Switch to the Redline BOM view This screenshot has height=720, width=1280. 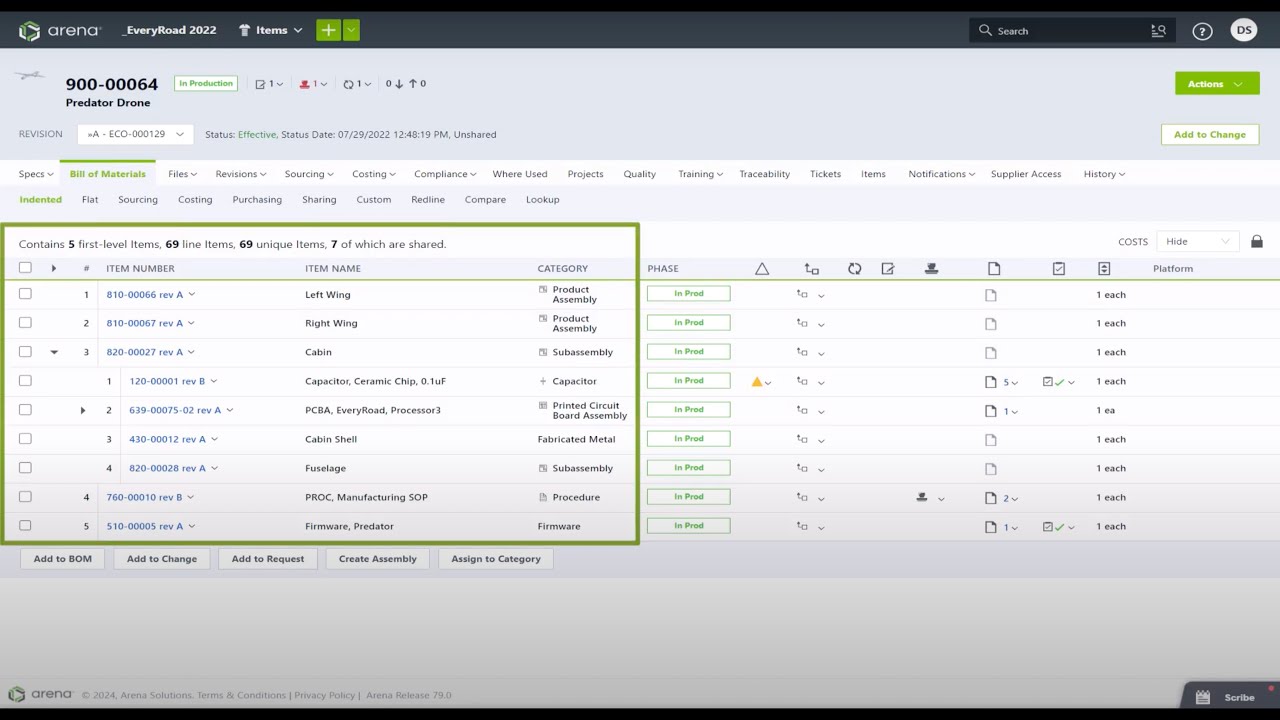point(428,199)
